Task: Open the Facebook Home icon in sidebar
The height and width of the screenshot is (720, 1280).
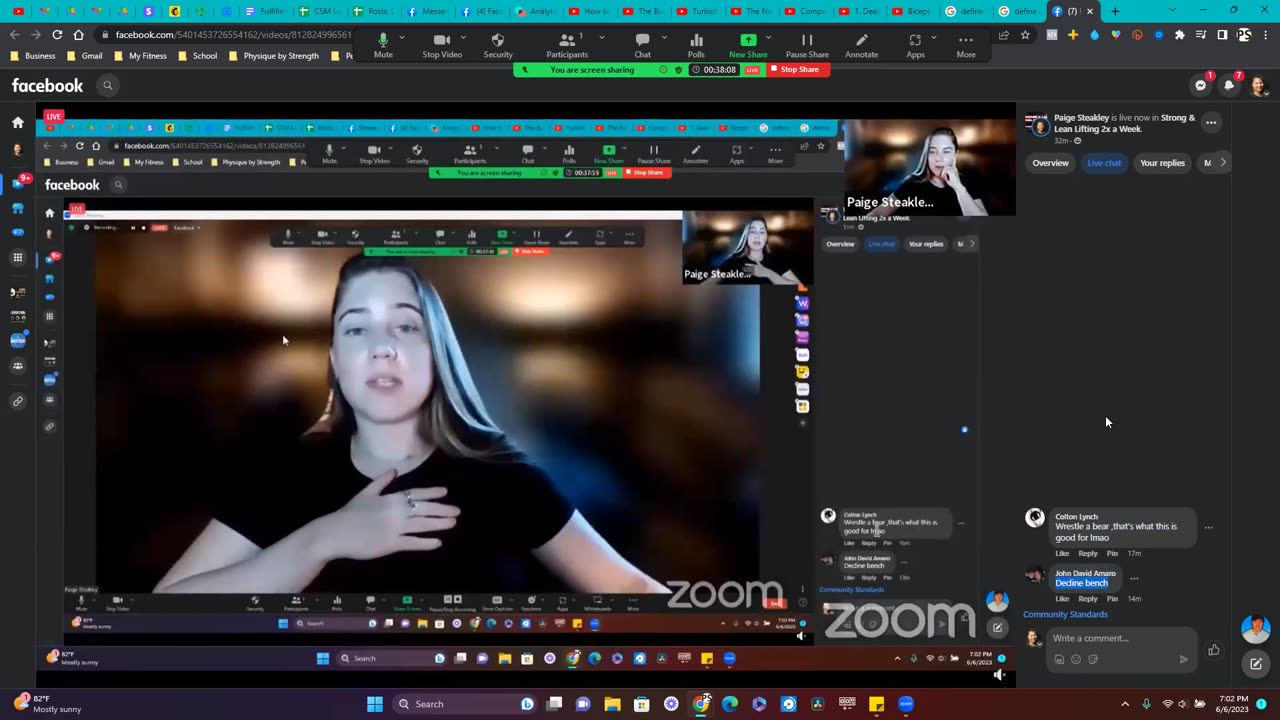Action: 18,122
